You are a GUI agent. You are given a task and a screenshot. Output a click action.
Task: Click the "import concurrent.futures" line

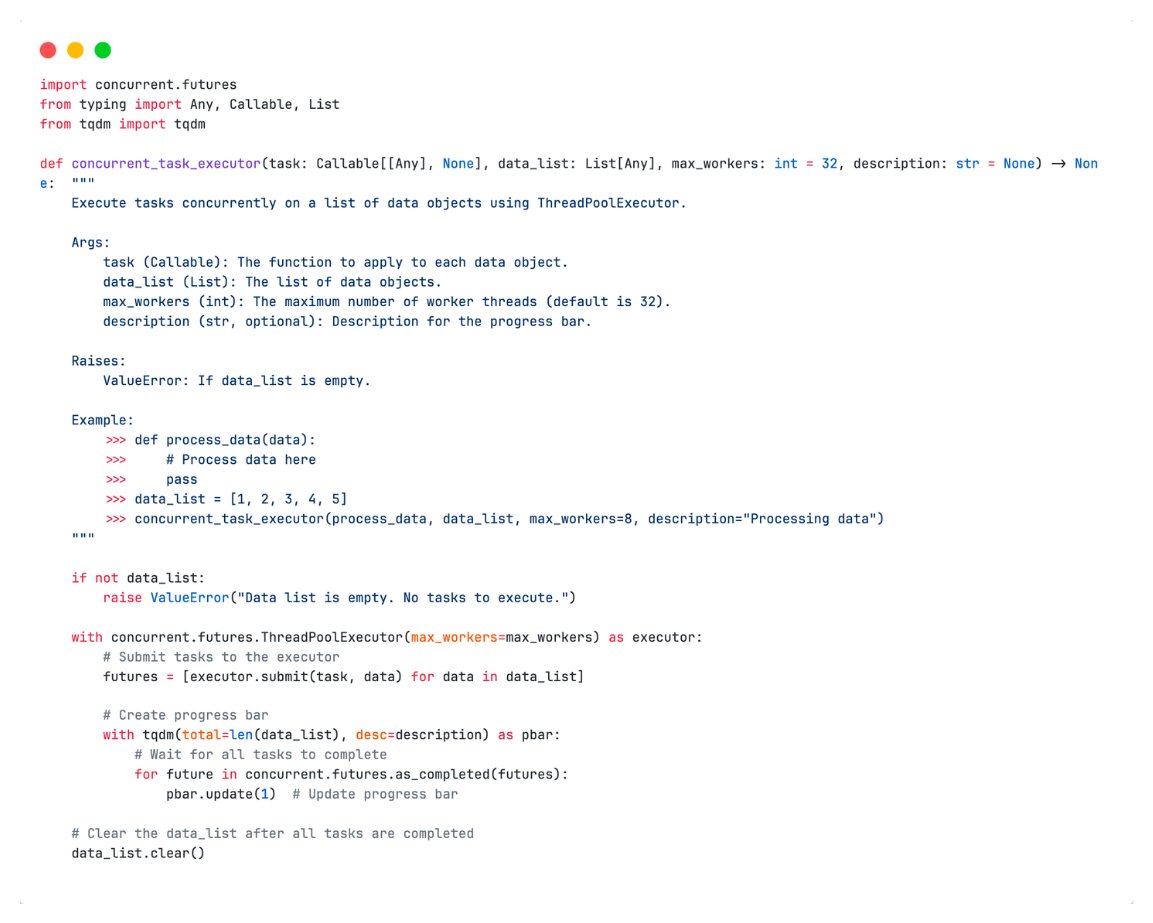138,85
